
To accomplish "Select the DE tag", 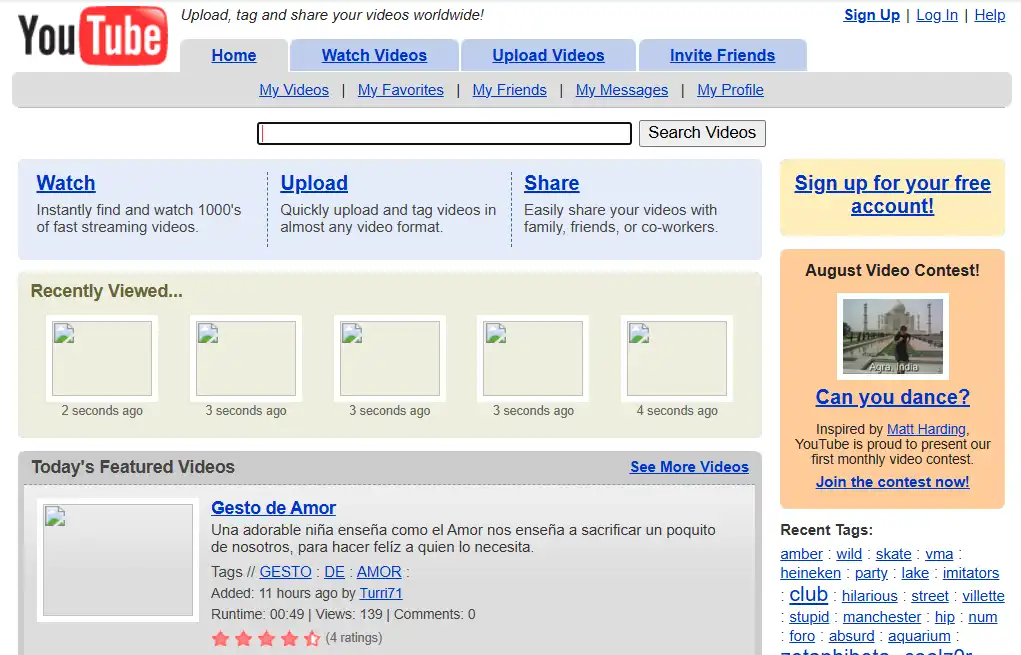I will [335, 572].
